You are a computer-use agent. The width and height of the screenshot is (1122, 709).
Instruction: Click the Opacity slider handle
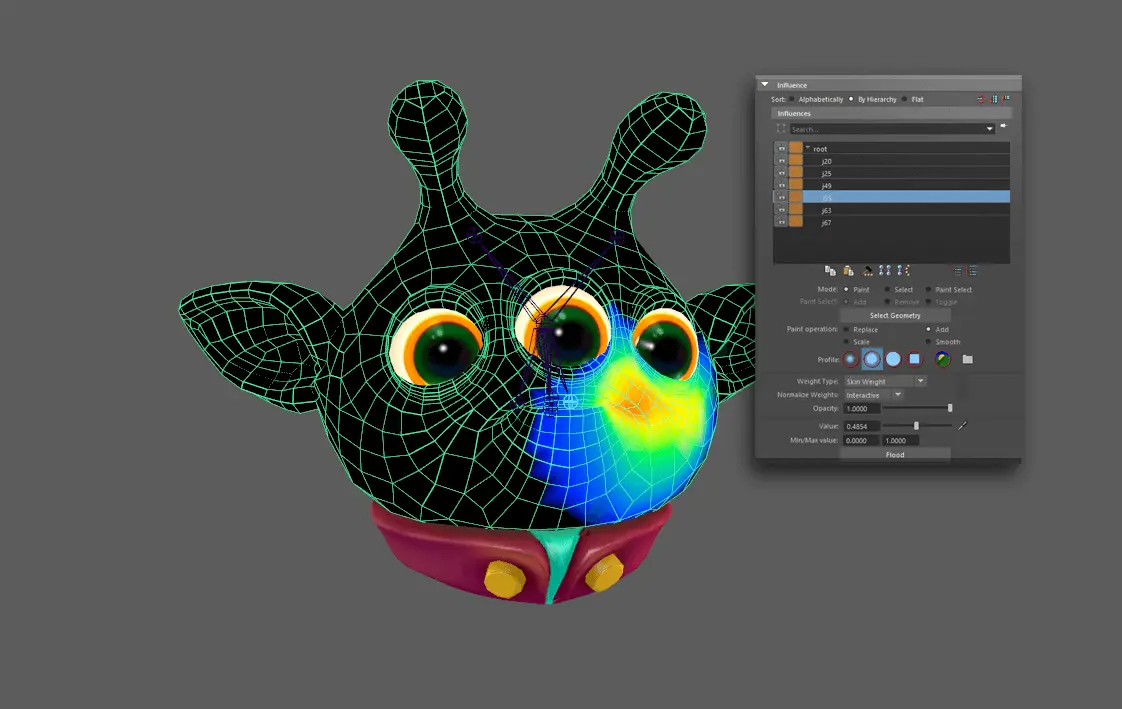950,408
